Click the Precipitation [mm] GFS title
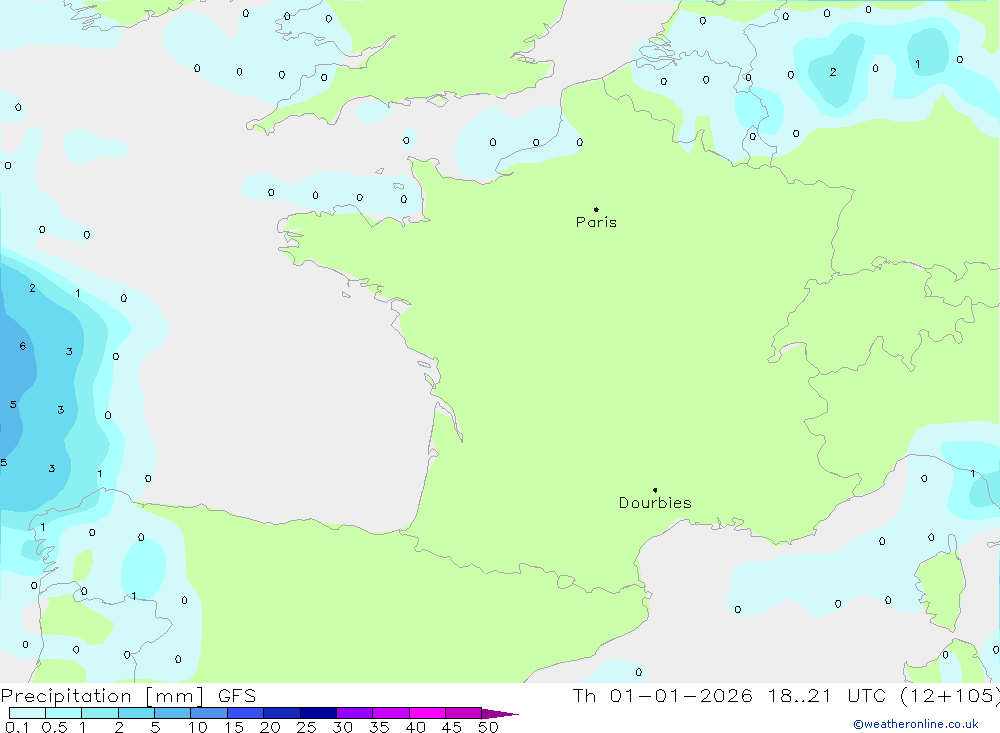 [128, 695]
